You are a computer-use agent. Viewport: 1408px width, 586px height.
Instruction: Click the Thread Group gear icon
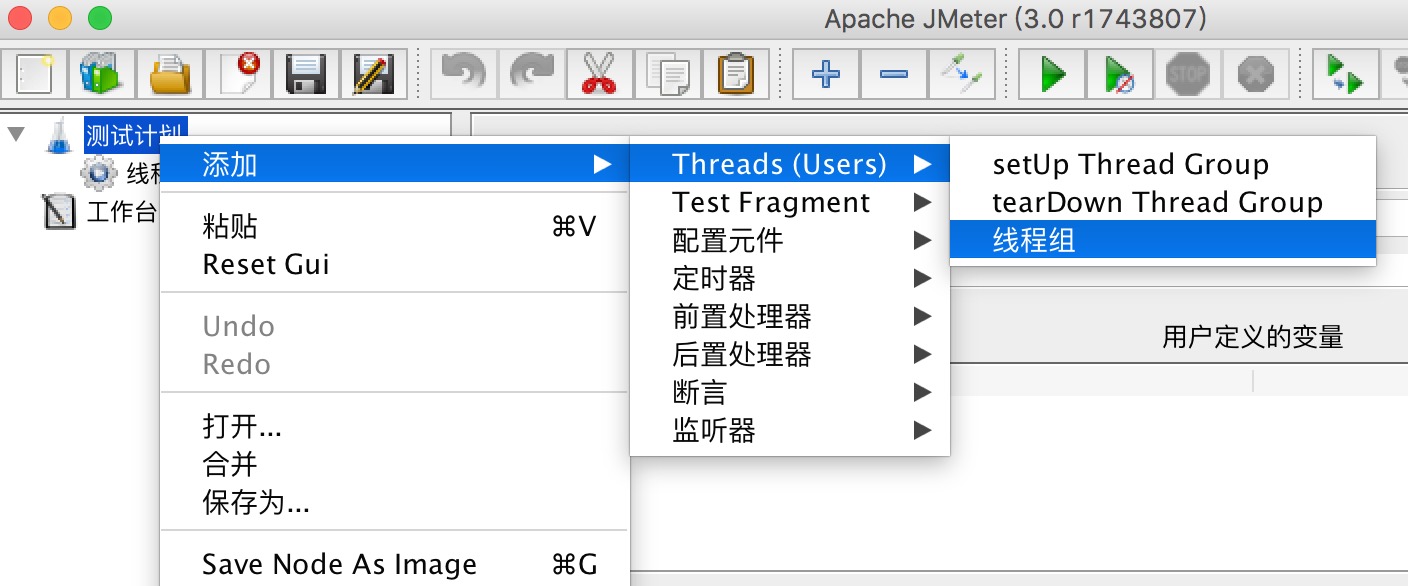[99, 173]
